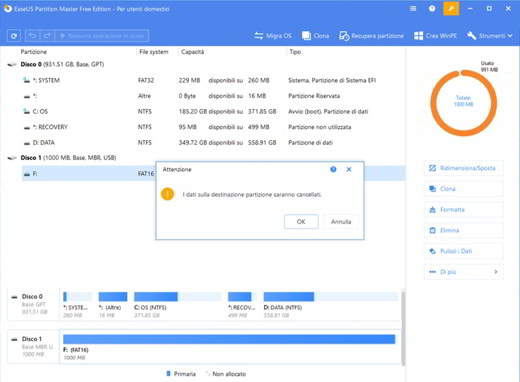Screen dimensions: 520x382
Task: Click the Primaria legend swatch
Action: 168,374
